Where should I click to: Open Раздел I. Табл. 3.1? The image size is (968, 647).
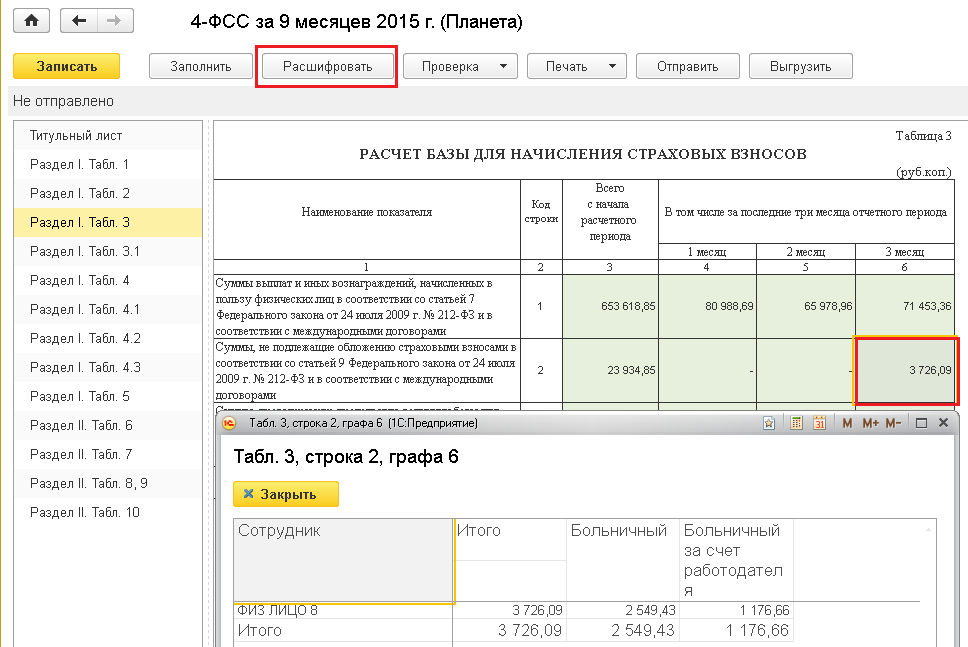tap(108, 251)
